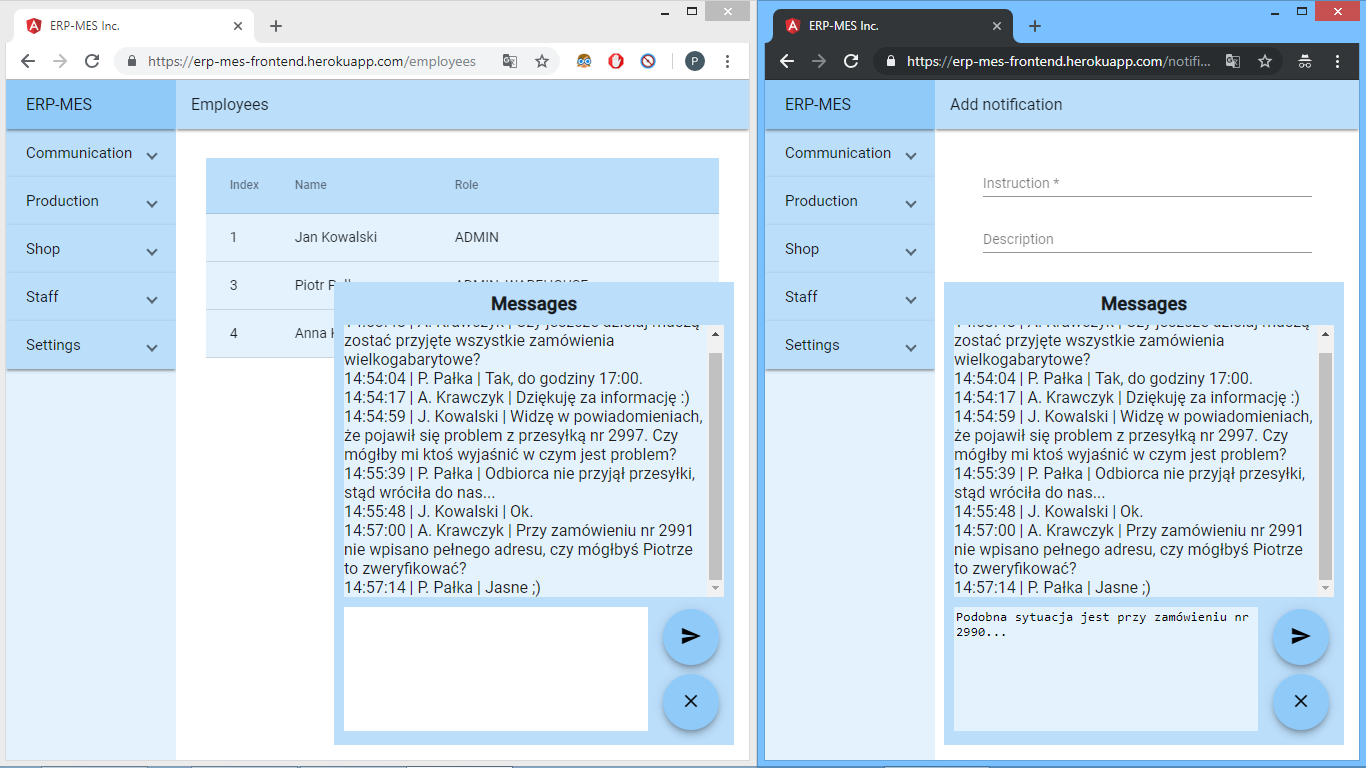The width and height of the screenshot is (1366, 768).
Task: Click the Name column header
Action: pyautogui.click(x=311, y=185)
